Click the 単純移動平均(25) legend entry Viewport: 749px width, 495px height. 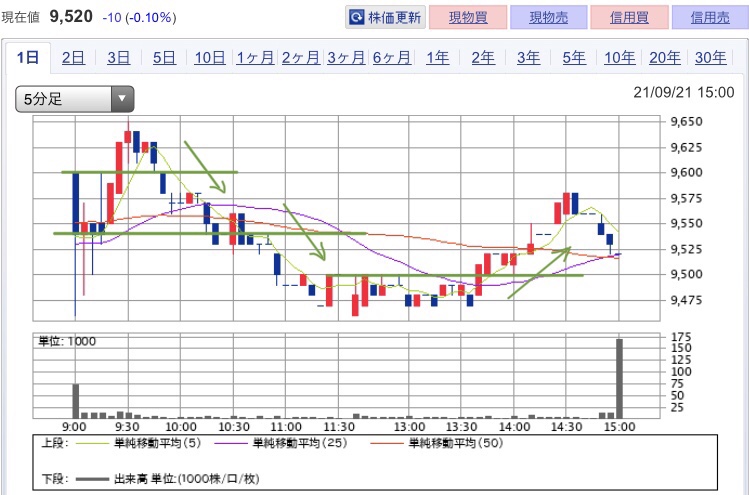click(282, 443)
